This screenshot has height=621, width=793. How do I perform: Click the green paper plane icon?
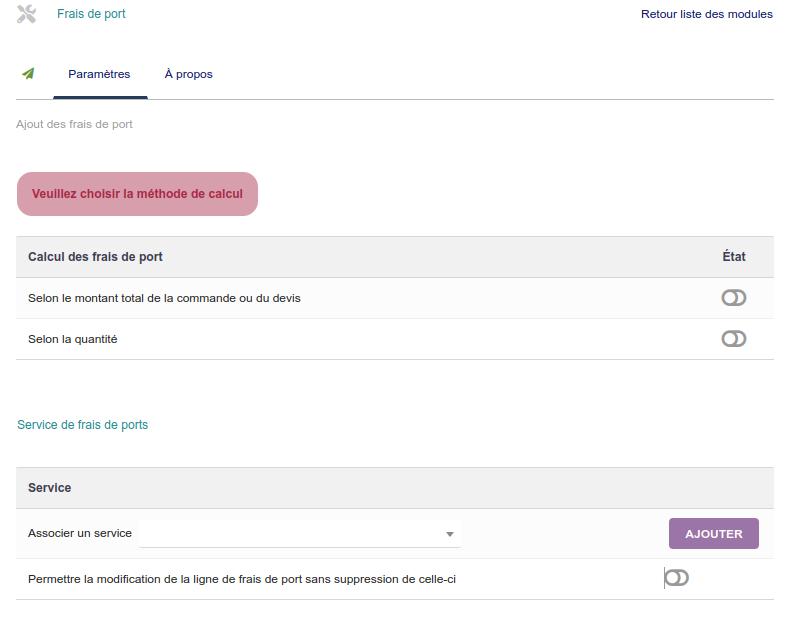coord(28,74)
